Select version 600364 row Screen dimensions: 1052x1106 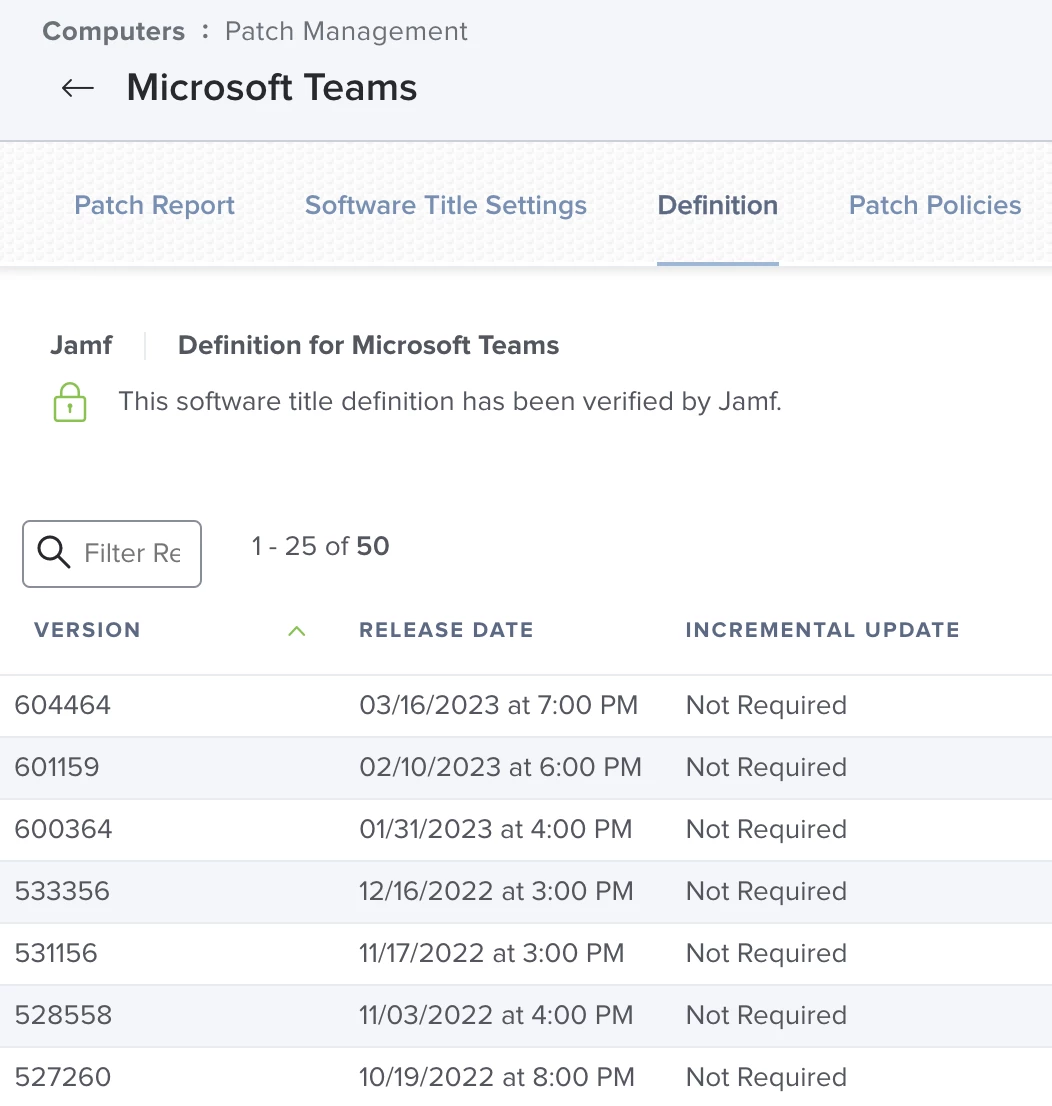point(526,830)
